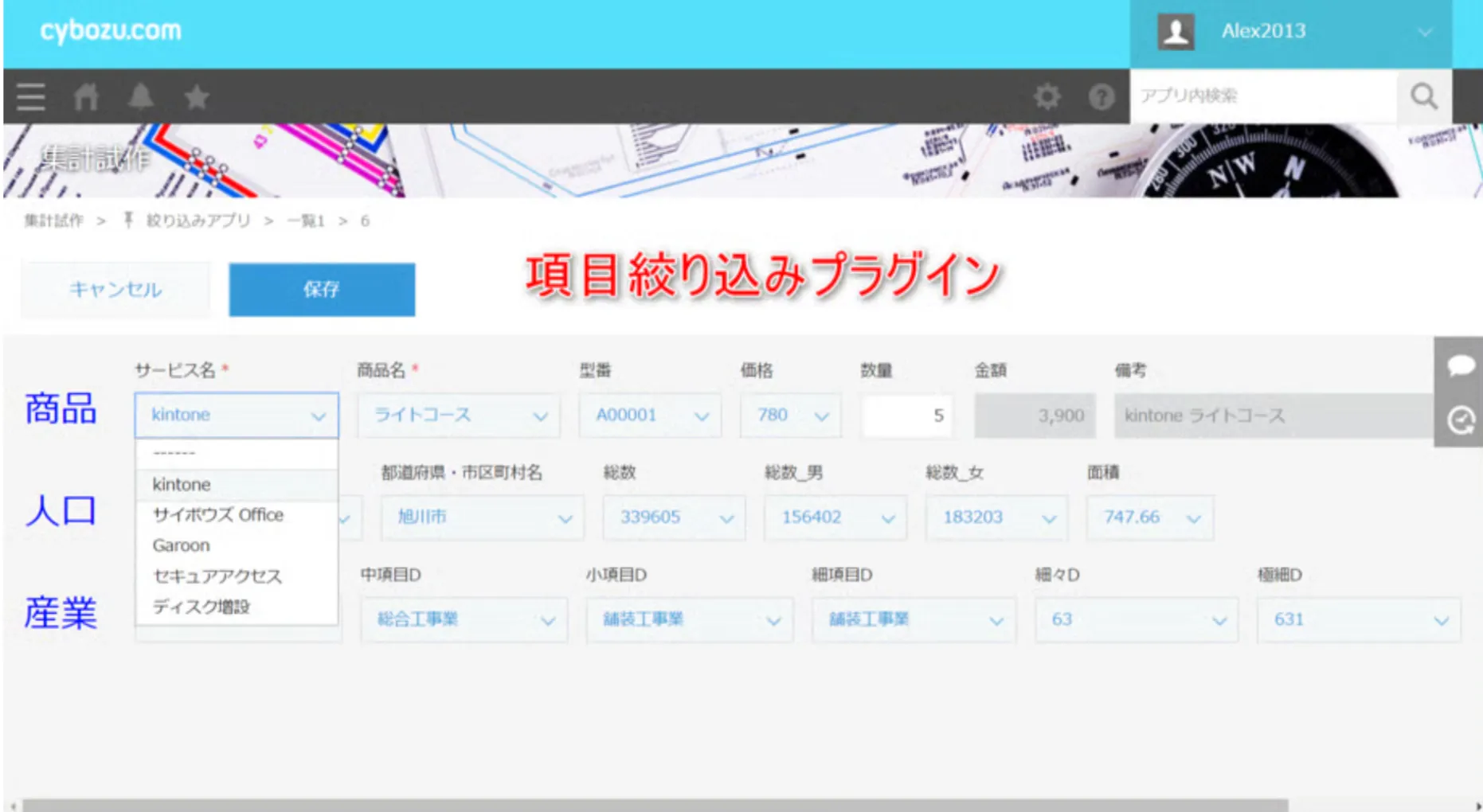Open the 絞り込みアプリ breadcrumb link
Viewport: 1483px width, 812px height.
point(198,221)
